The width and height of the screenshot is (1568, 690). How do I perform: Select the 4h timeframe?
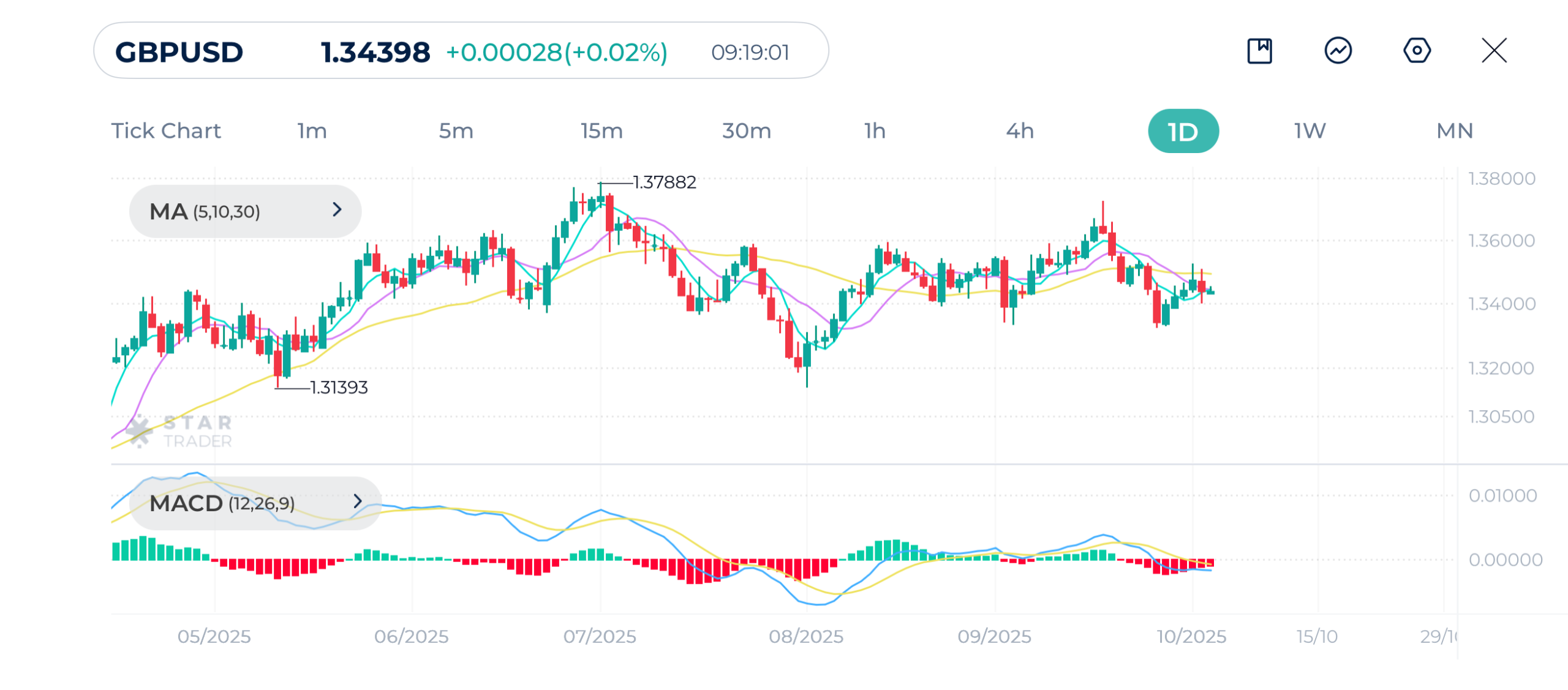(x=1020, y=131)
